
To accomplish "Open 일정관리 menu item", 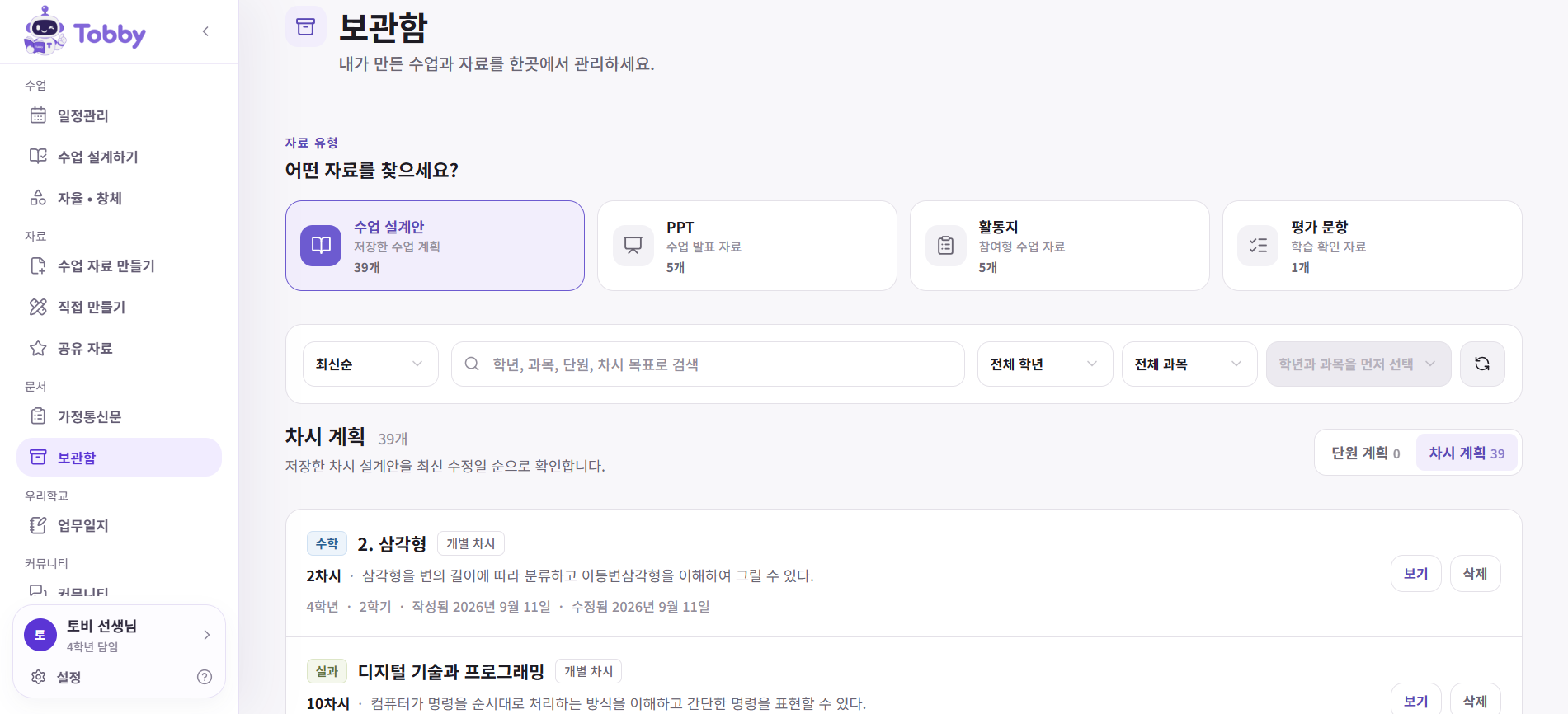I will (120, 115).
